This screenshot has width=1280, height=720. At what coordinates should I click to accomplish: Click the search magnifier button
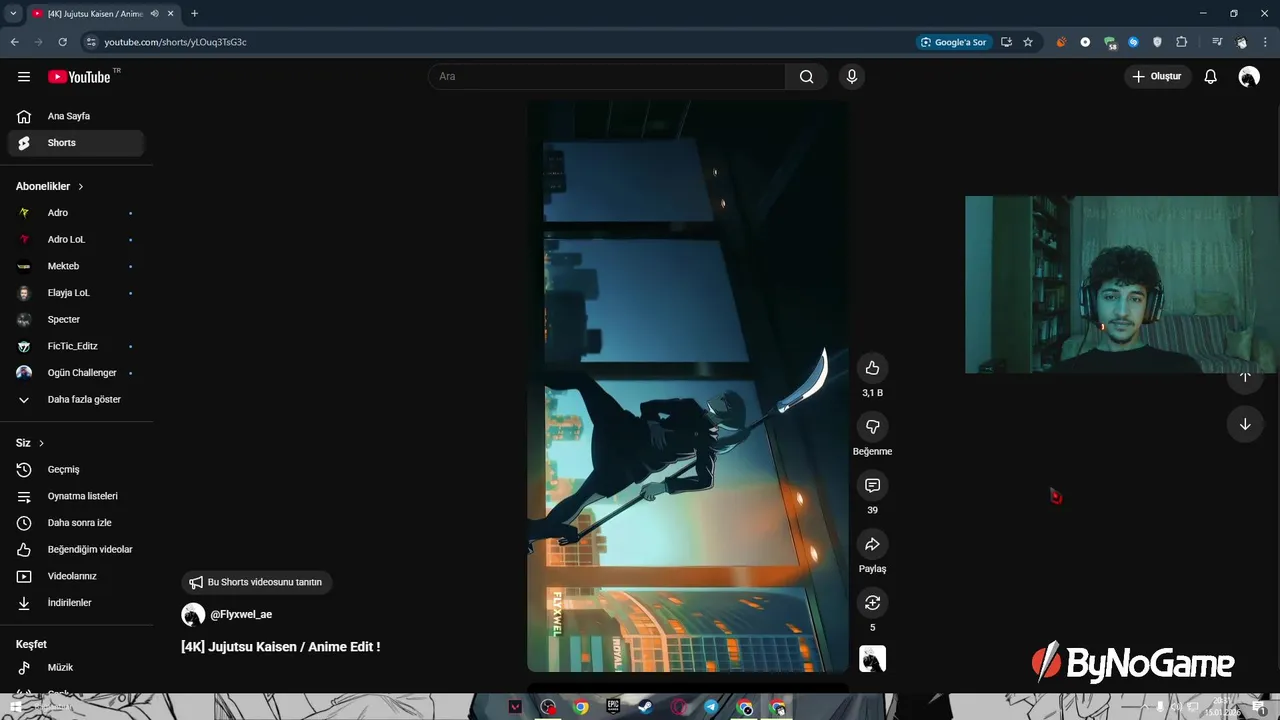pos(806,77)
